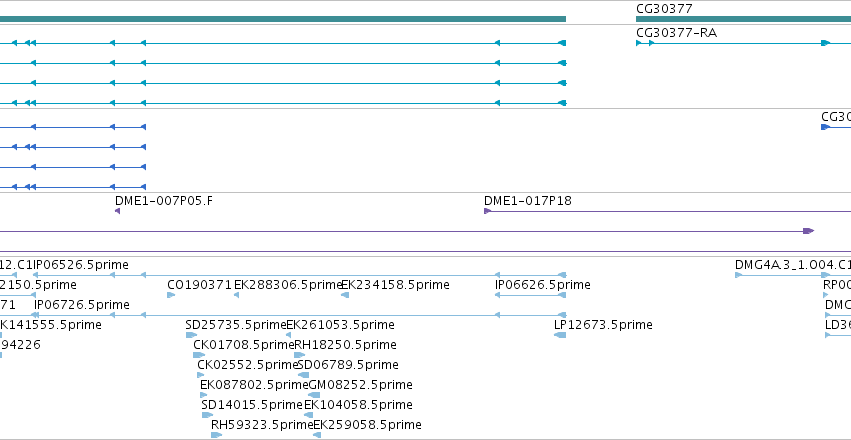Select the CK01708.5prime label
This screenshot has height=440, width=851.
tap(244, 345)
